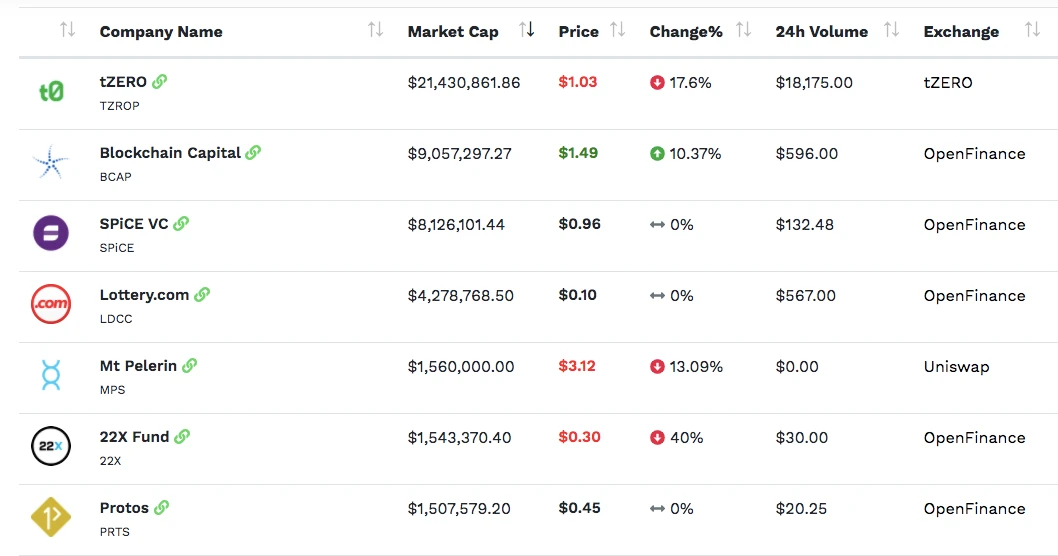Open the Blockchain Capital company link
Image resolution: width=1058 pixels, height=556 pixels.
170,152
